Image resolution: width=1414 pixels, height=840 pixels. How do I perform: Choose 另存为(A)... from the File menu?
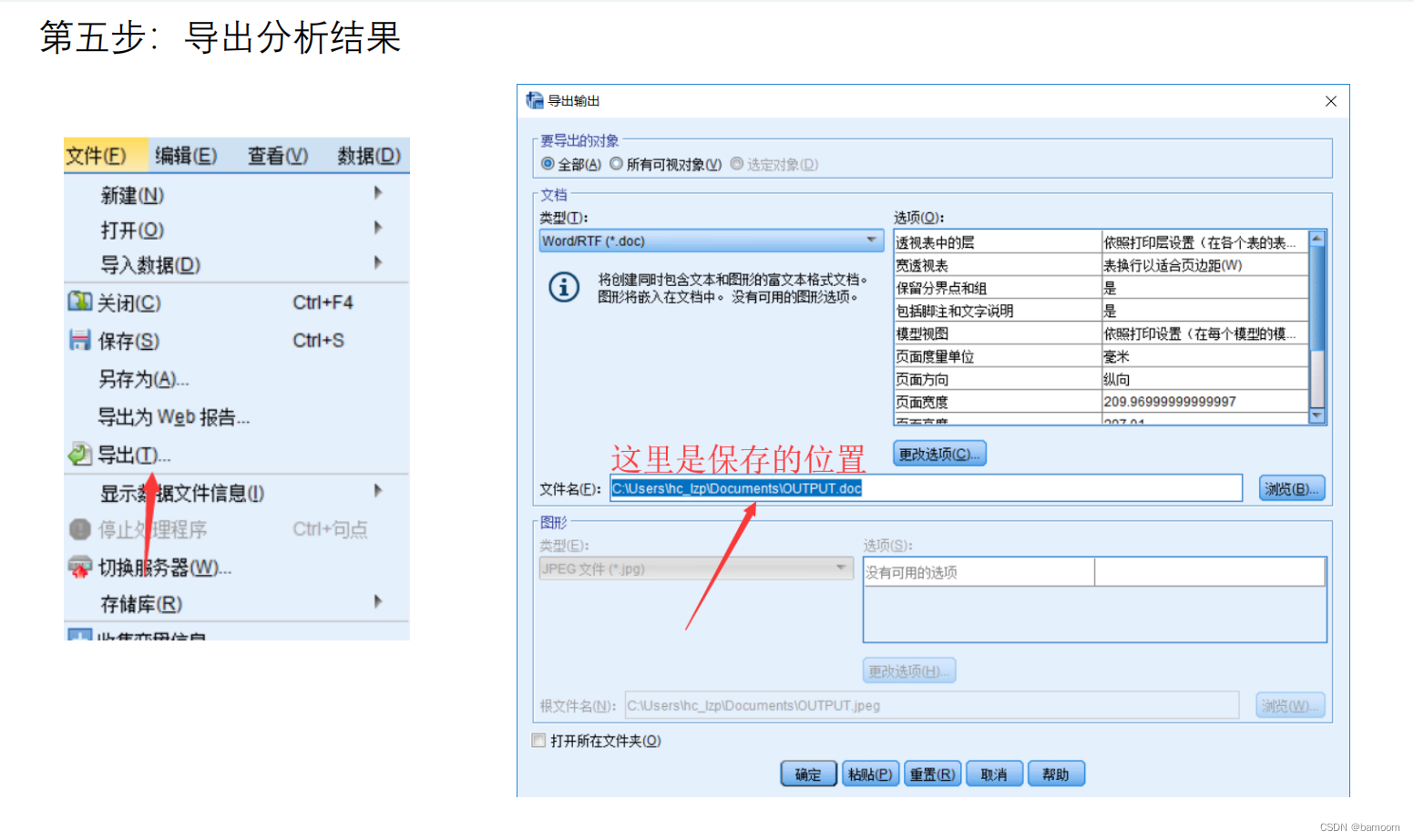pyautogui.click(x=144, y=379)
